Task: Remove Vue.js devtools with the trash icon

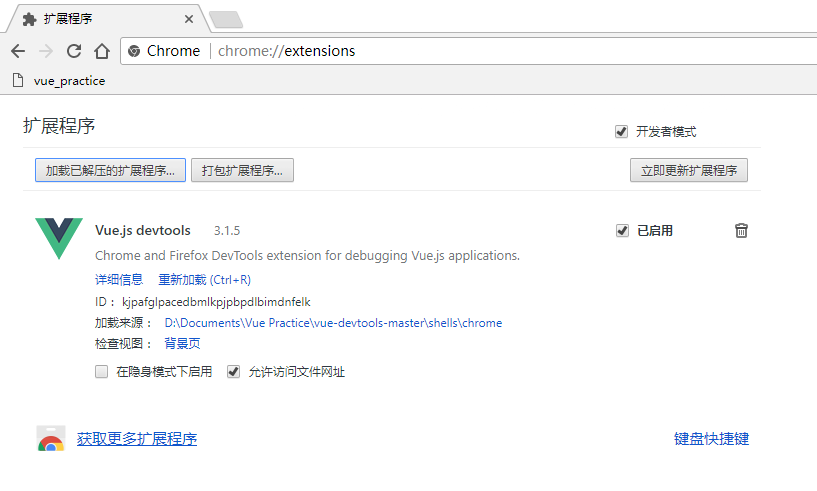Action: point(741,230)
